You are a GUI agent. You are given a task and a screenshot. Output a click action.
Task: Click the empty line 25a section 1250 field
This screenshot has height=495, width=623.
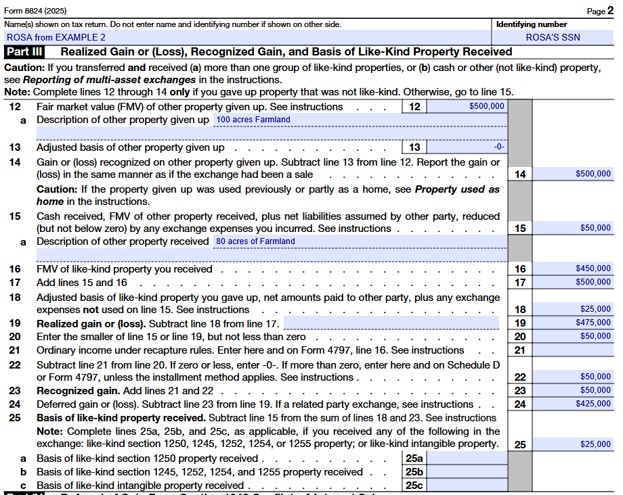(x=467, y=458)
